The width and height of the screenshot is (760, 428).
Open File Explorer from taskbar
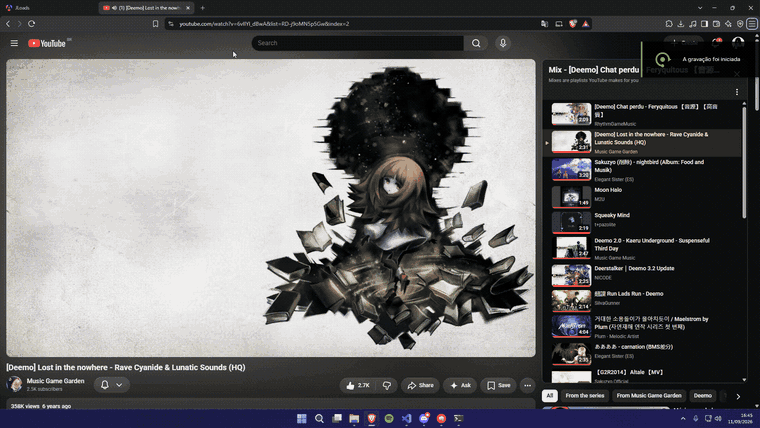pyautogui.click(x=354, y=418)
